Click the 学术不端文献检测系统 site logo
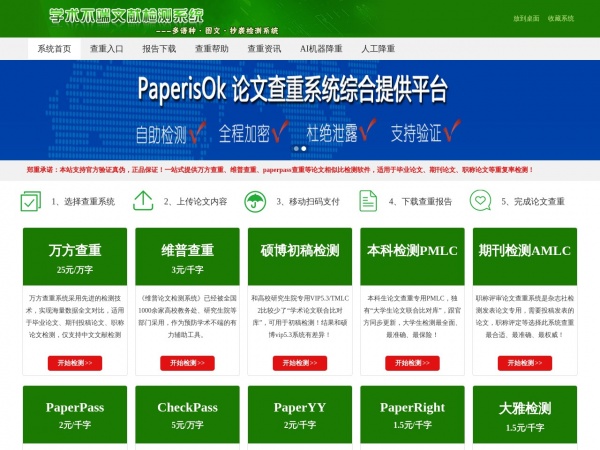 (126, 16)
